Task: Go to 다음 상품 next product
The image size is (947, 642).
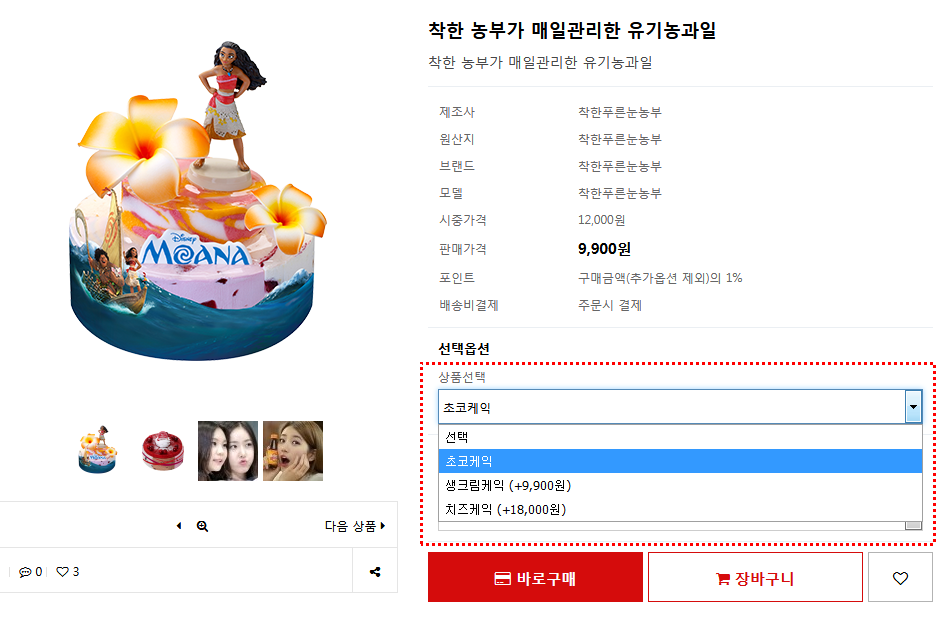Action: click(355, 526)
